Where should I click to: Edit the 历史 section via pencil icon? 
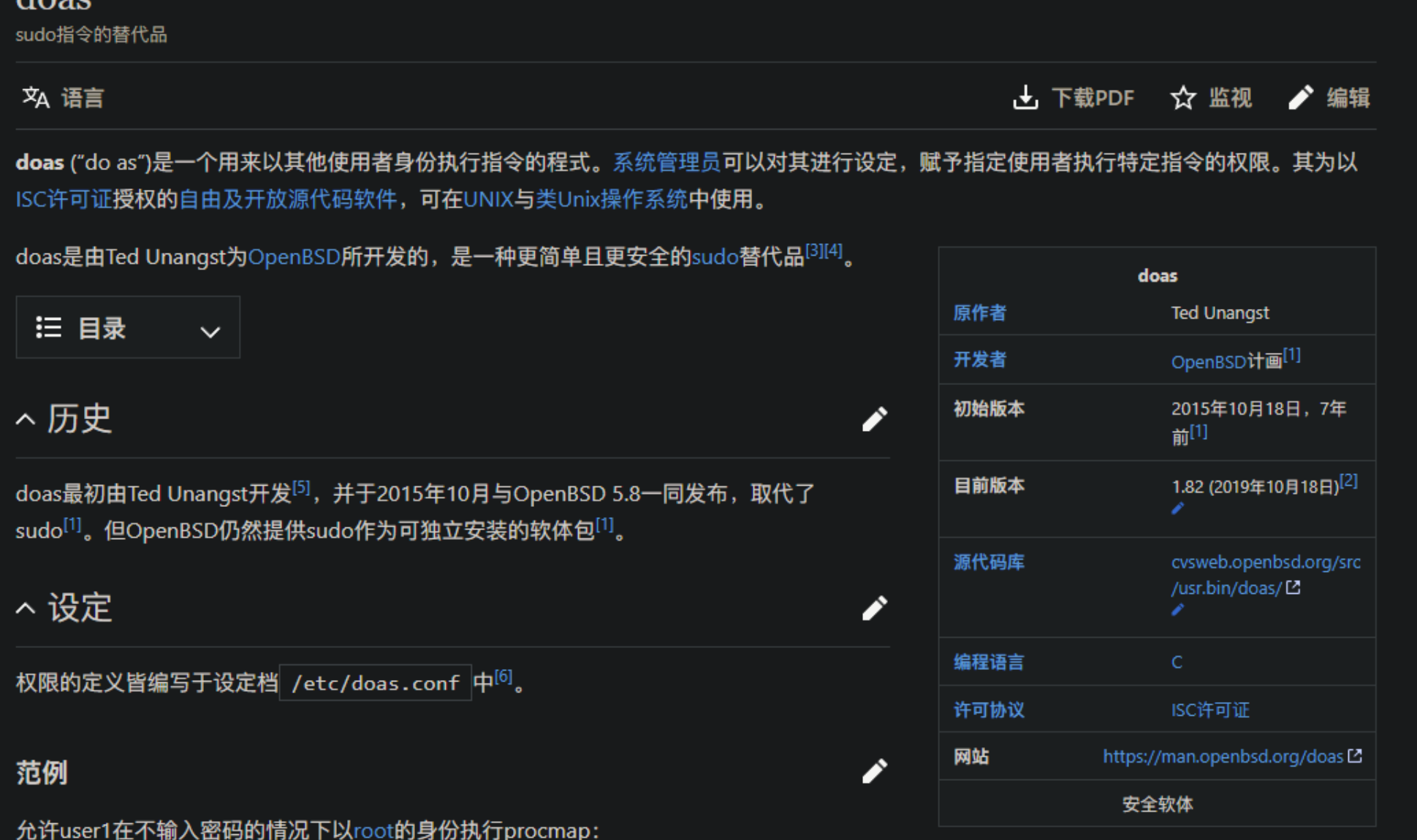click(x=874, y=419)
